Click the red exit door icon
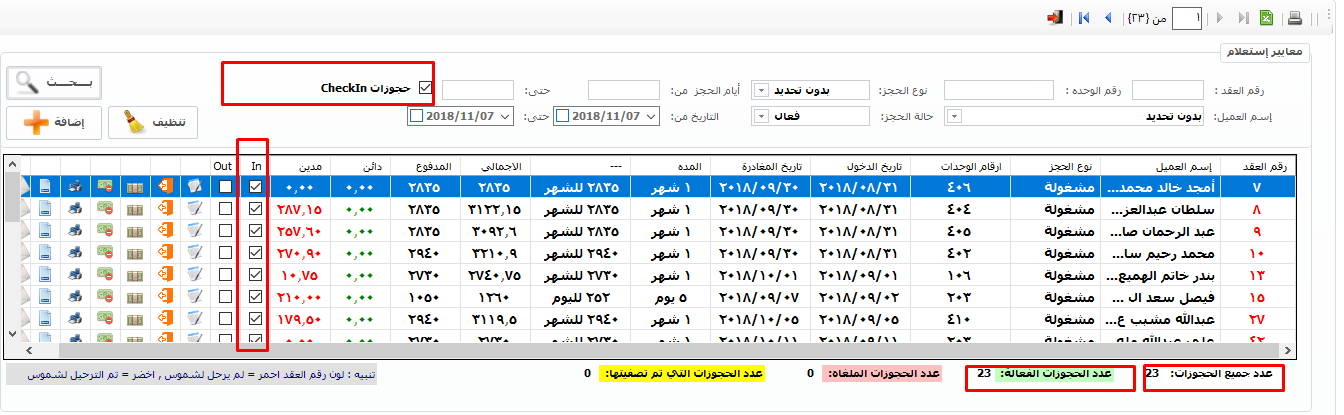Image resolution: width=1344 pixels, height=415 pixels. (1053, 18)
